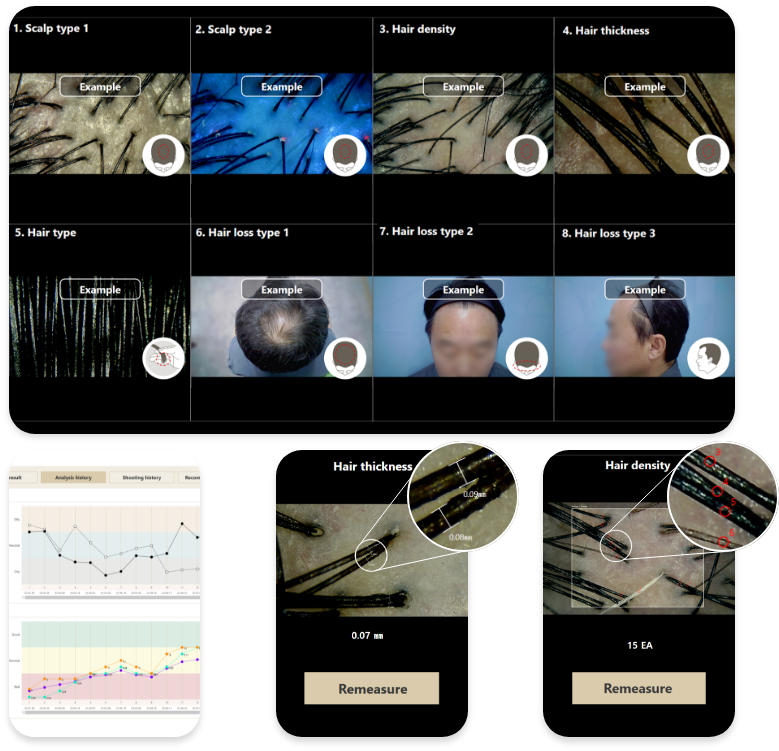Click Remeasure under Hair density
The width and height of the screenshot is (779, 751).
(x=638, y=688)
